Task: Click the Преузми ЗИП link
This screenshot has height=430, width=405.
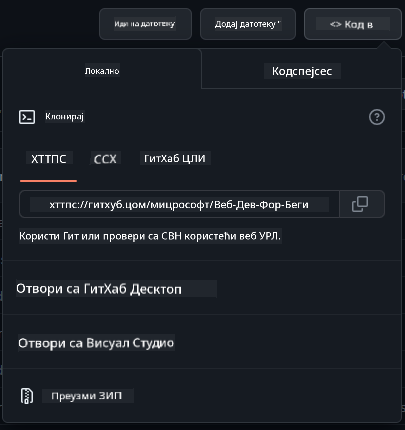Action: pyautogui.click(x=87, y=396)
